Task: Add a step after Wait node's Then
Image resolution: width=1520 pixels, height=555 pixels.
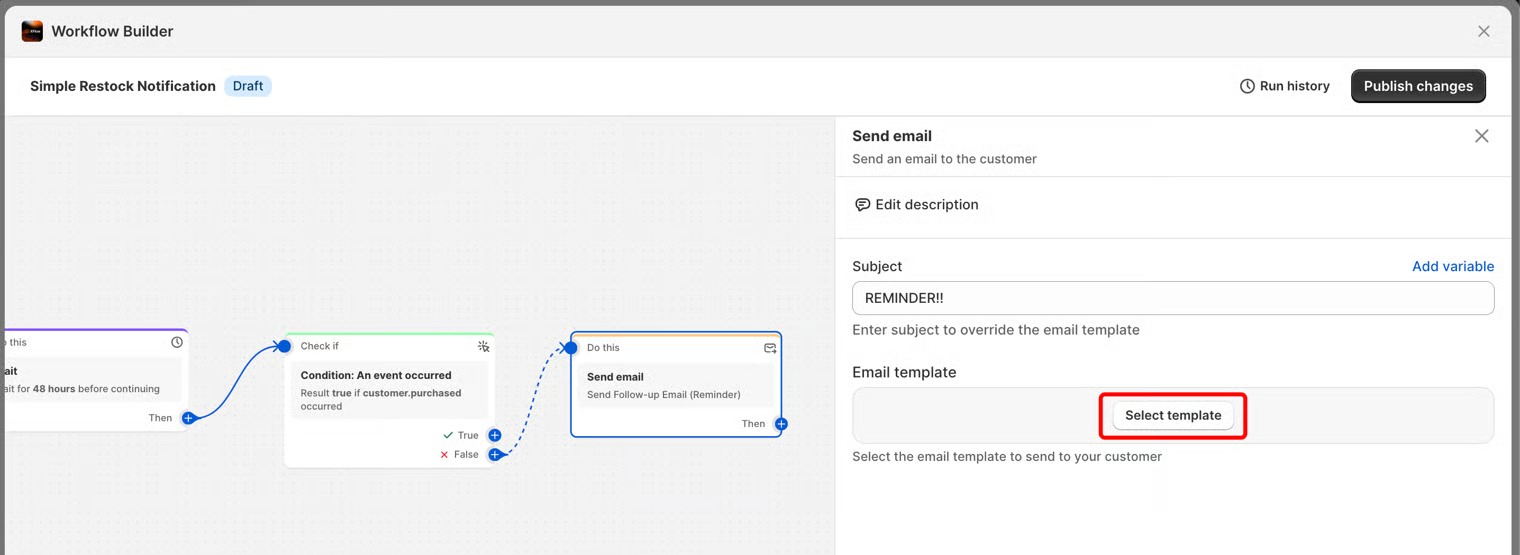Action: tap(188, 418)
